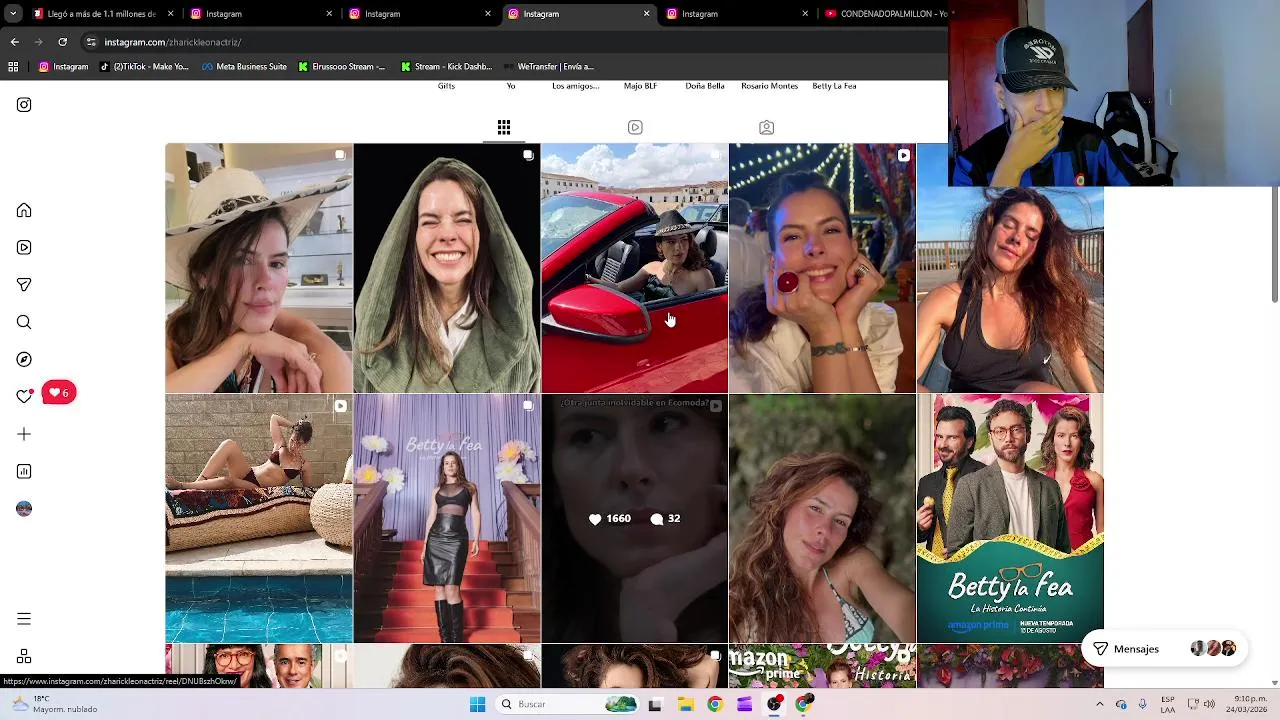Switch to the Tagged photos tab
The height and width of the screenshot is (720, 1280).
coord(766,127)
